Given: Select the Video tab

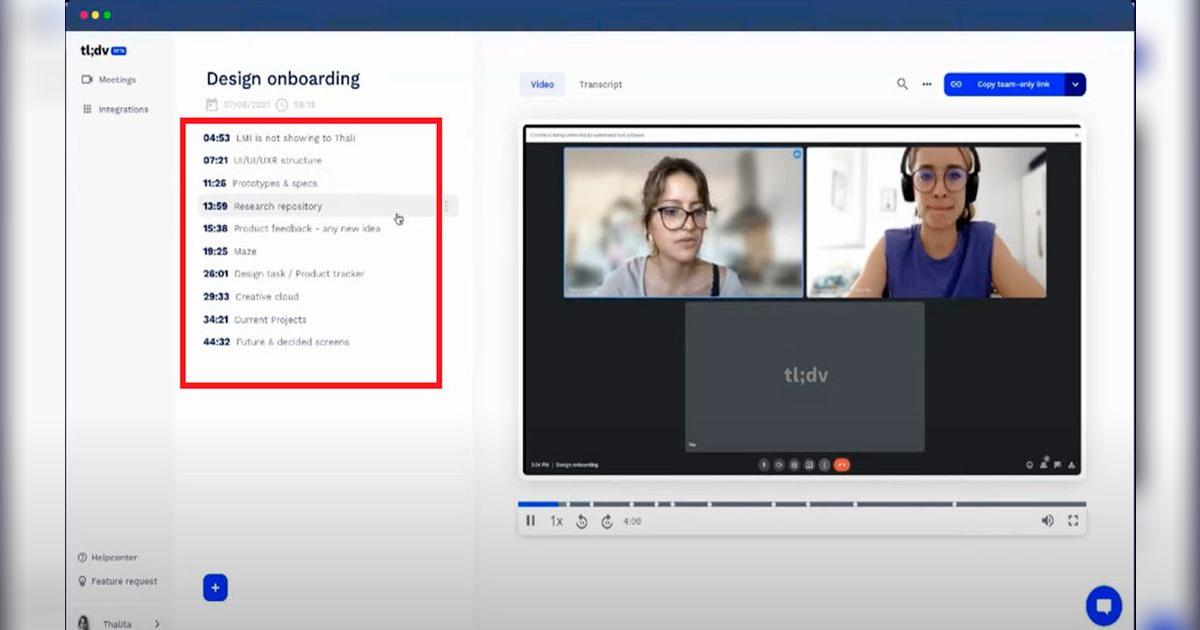Looking at the screenshot, I should point(542,85).
